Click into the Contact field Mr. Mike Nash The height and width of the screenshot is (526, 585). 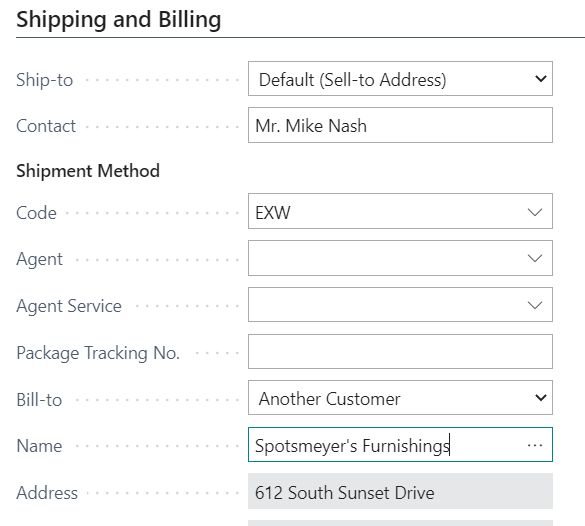(x=400, y=125)
